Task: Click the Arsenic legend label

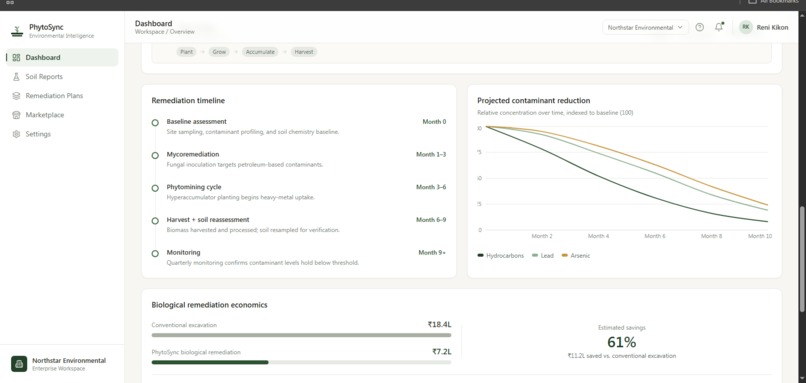Action: click(x=580, y=256)
